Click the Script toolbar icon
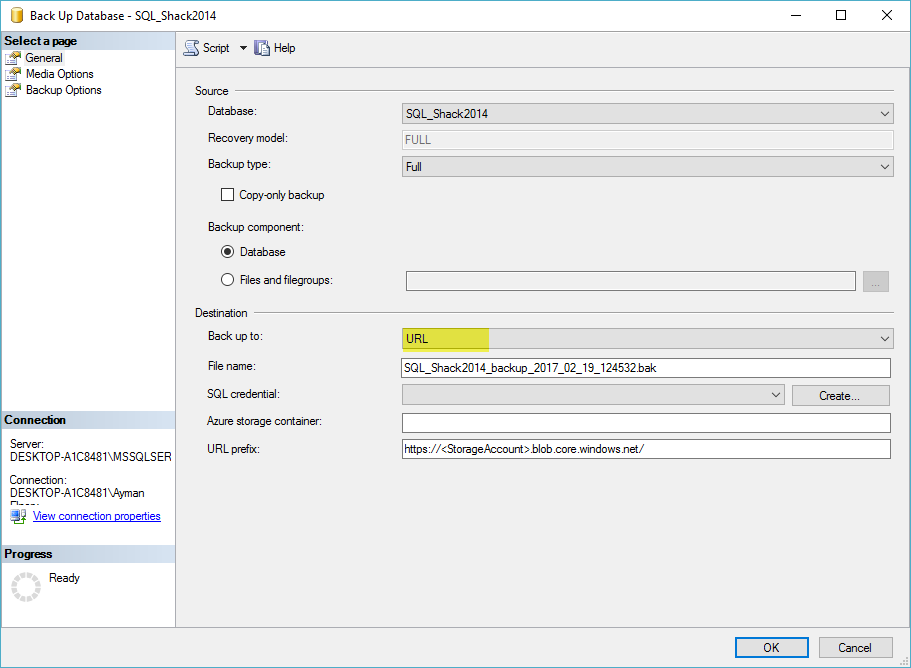 coord(191,48)
